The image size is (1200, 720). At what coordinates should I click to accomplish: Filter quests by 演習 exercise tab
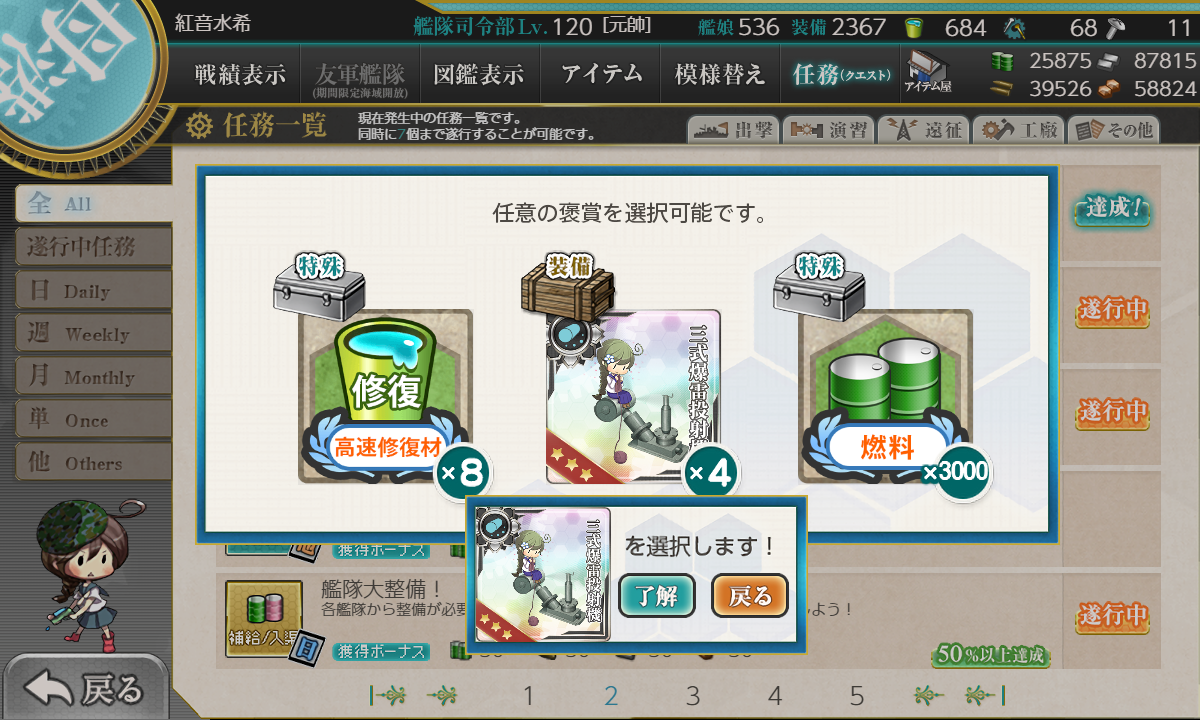tap(828, 129)
